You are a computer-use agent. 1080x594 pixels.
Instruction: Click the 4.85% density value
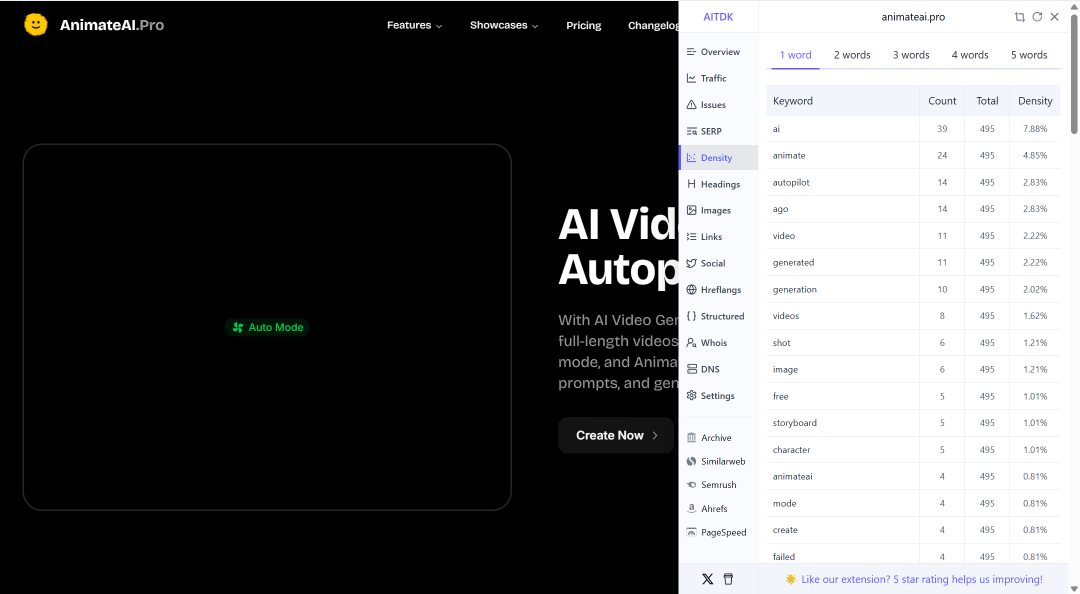pos(1035,156)
